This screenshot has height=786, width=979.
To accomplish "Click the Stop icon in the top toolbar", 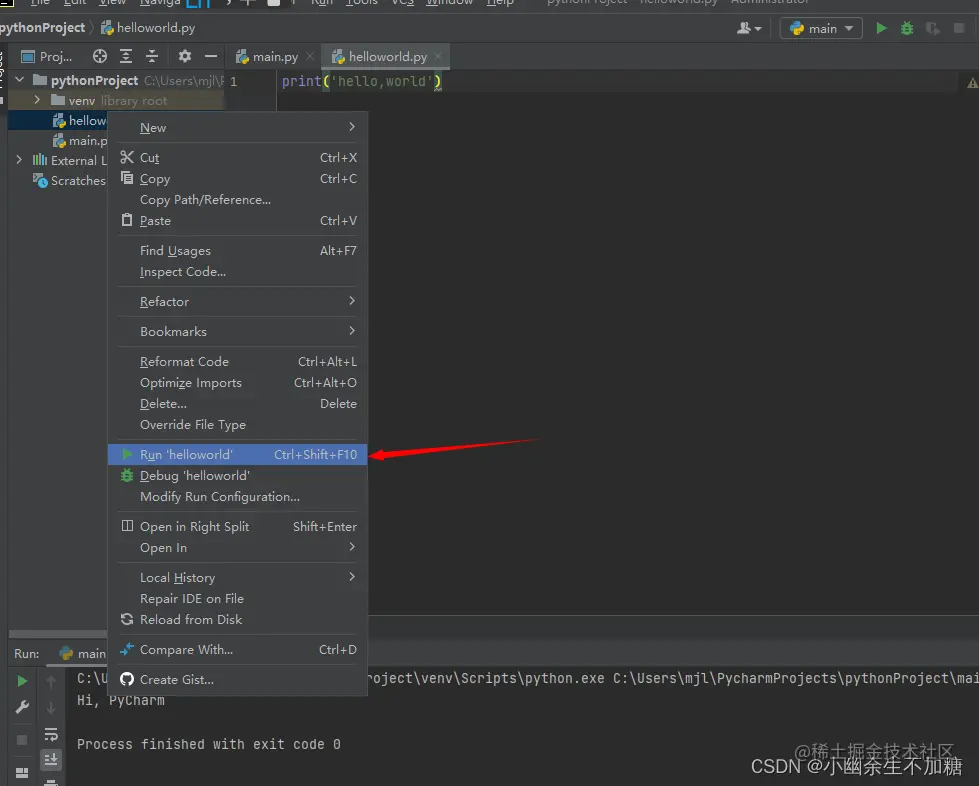I will click(959, 28).
